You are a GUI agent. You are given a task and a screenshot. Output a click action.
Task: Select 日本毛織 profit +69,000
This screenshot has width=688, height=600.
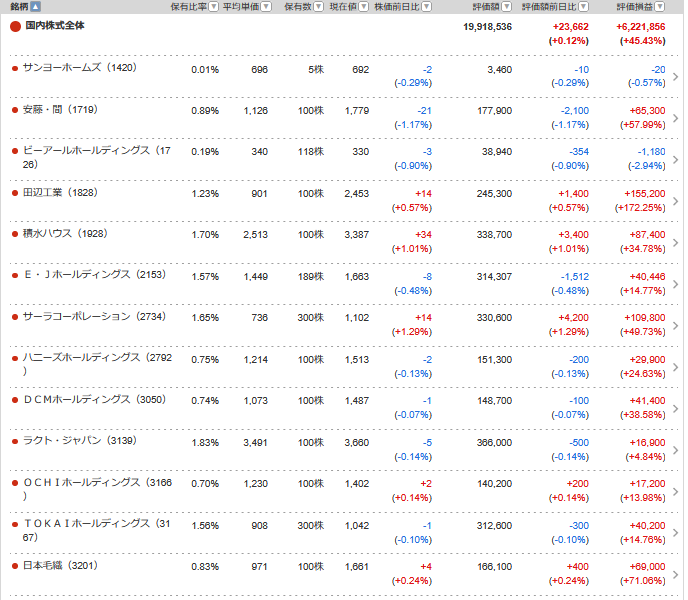(x=647, y=567)
